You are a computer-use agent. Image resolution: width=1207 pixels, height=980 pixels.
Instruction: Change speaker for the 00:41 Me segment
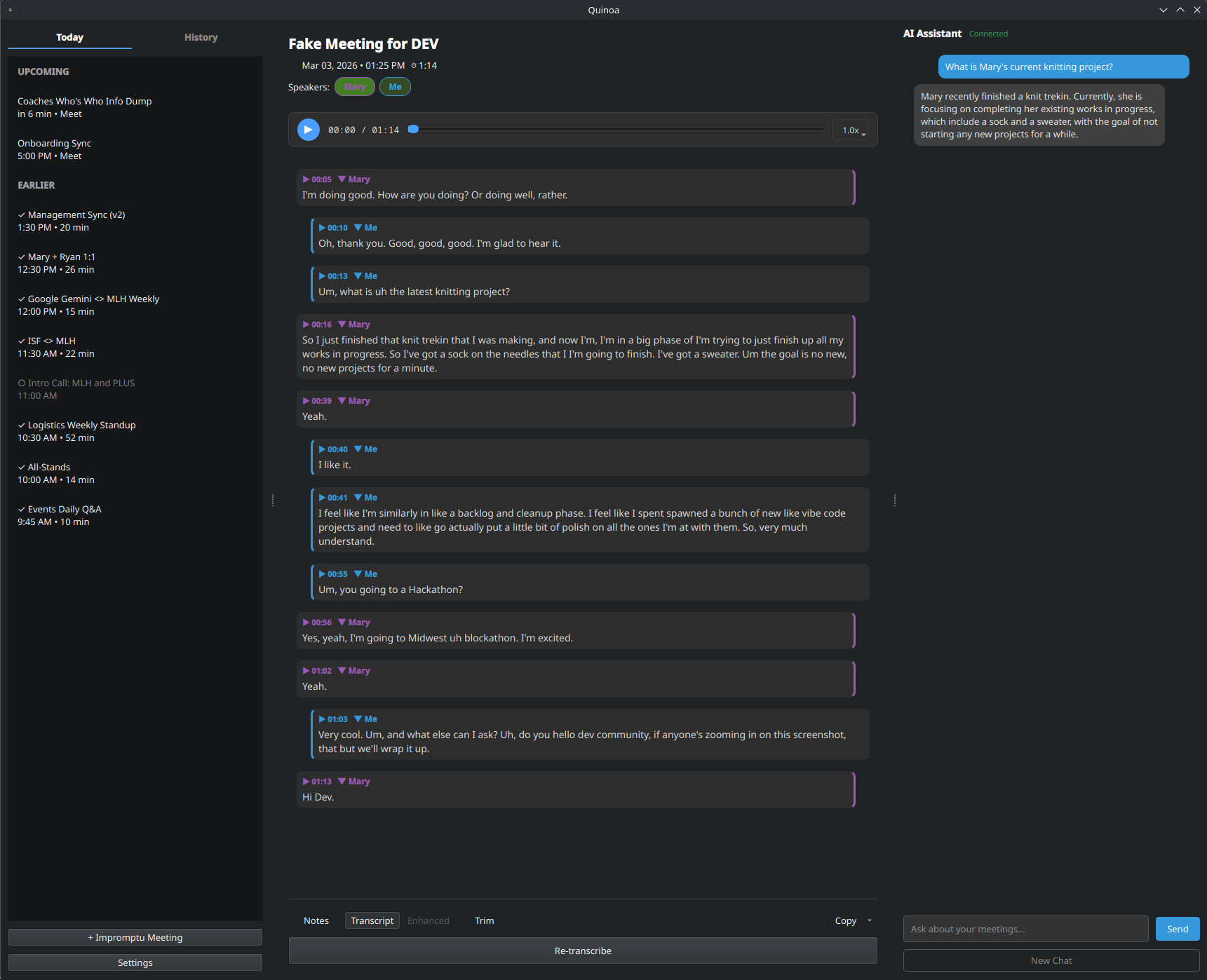point(365,498)
